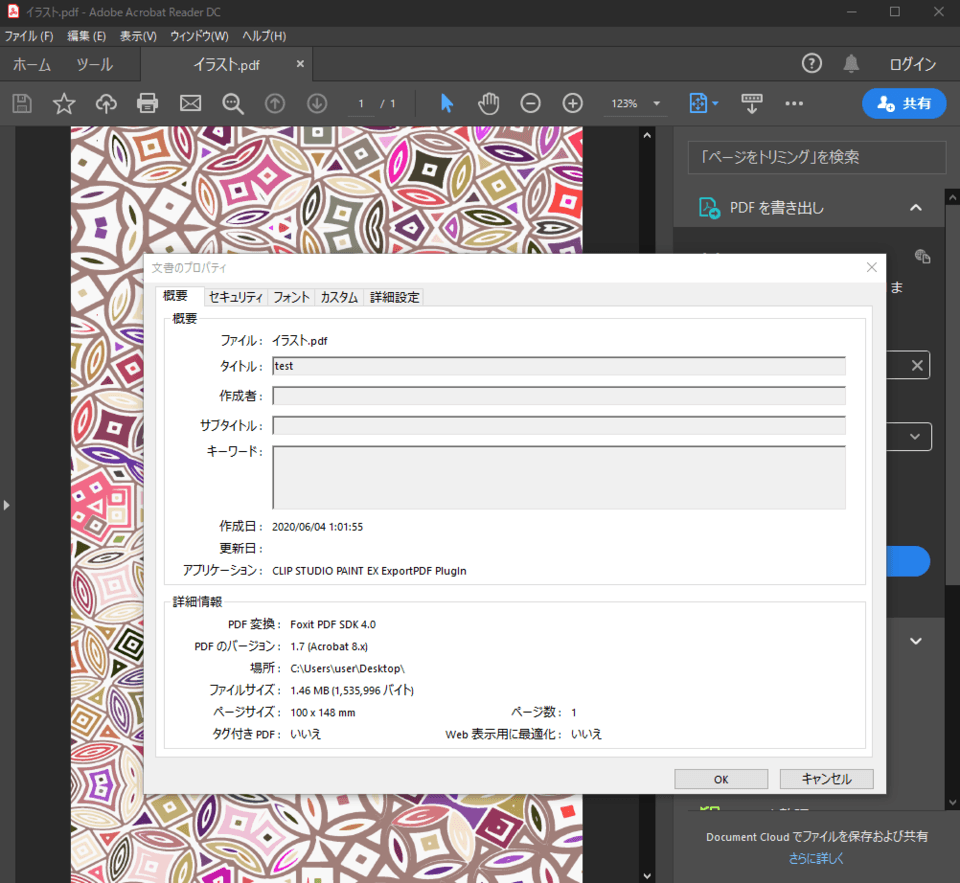The width and height of the screenshot is (960, 883).
Task: Click the zoom in plus icon
Action: (572, 103)
